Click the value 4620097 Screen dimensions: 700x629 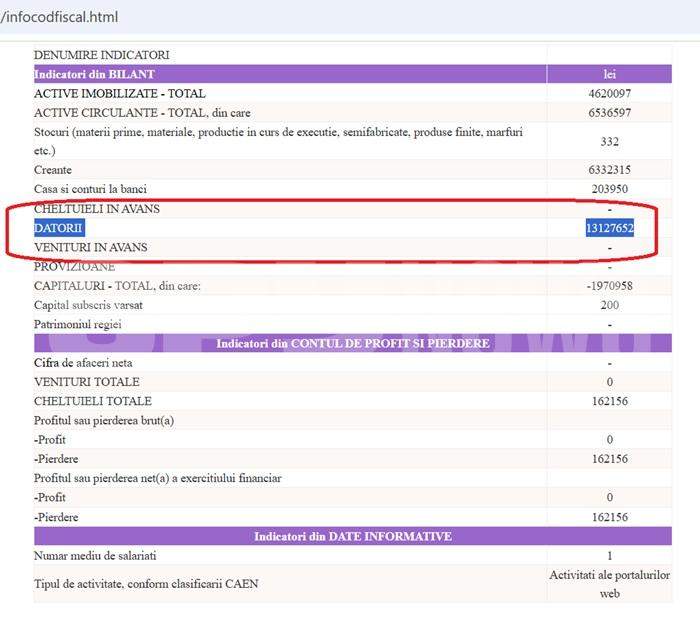(609, 93)
